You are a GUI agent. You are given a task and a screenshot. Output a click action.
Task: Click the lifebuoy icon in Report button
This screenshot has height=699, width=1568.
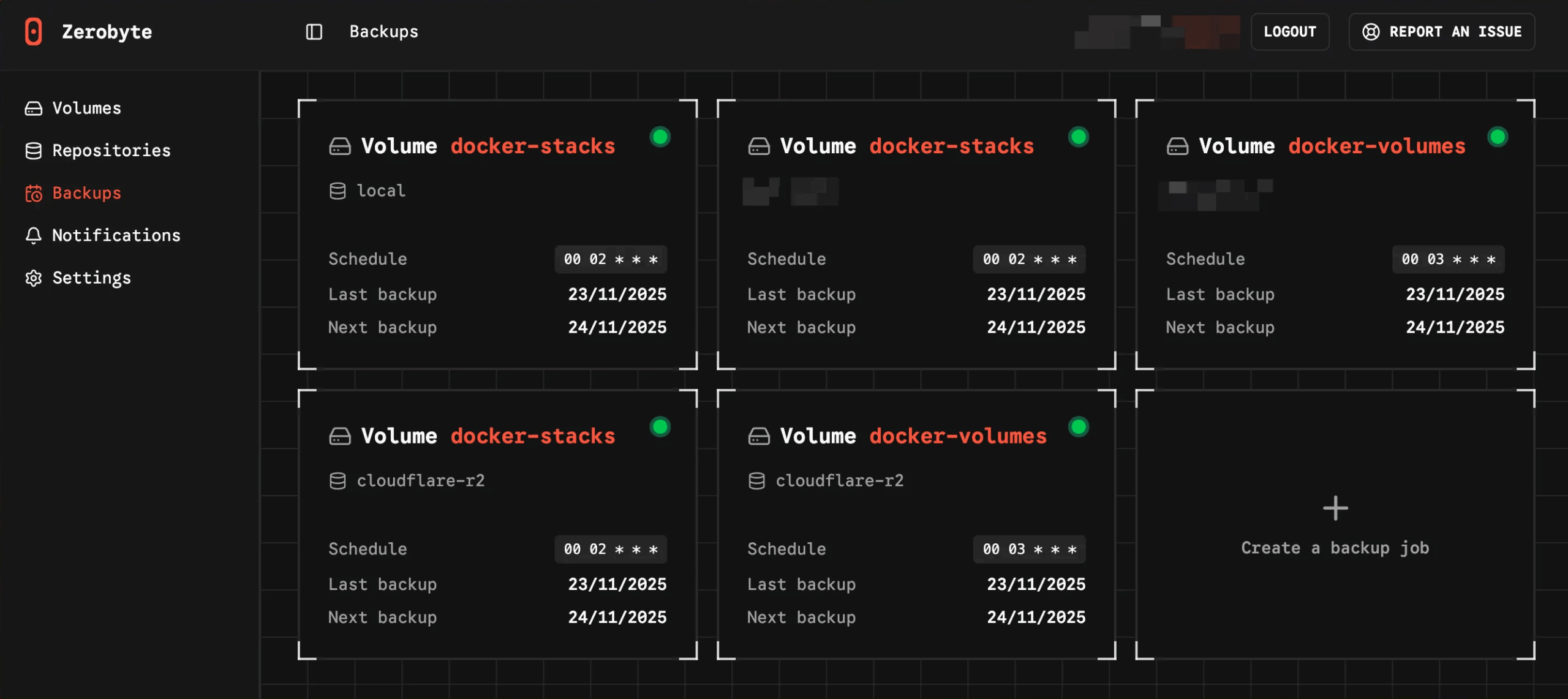(x=1371, y=32)
